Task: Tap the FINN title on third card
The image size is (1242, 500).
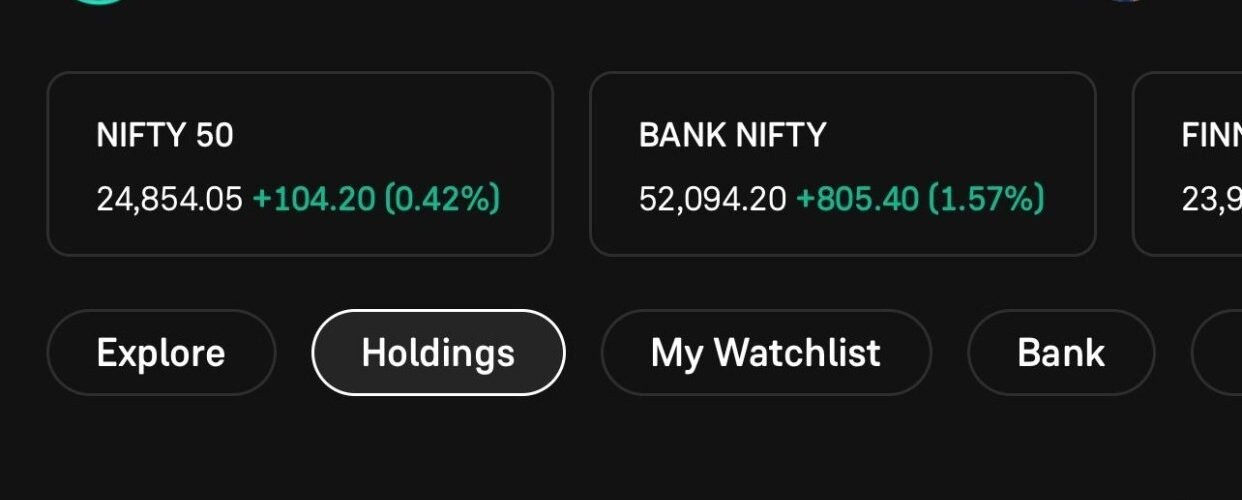Action: click(x=1211, y=135)
